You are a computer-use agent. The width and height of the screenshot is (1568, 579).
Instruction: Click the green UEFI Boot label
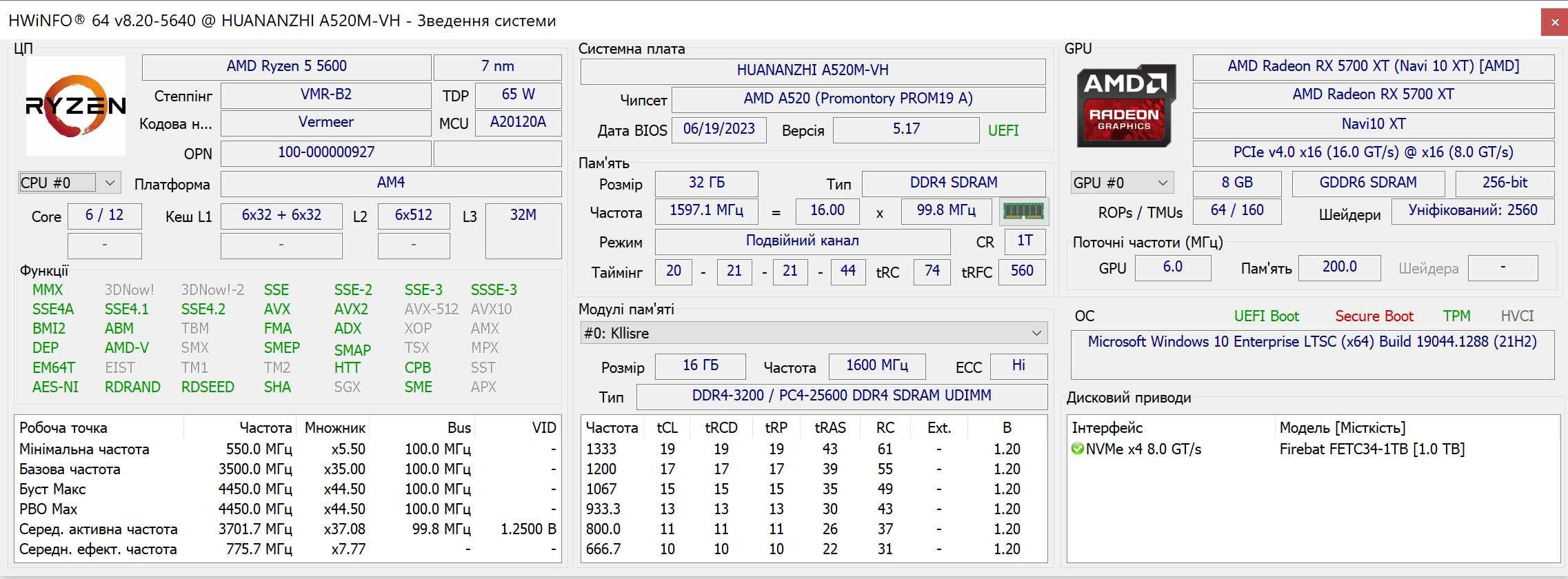[1267, 316]
